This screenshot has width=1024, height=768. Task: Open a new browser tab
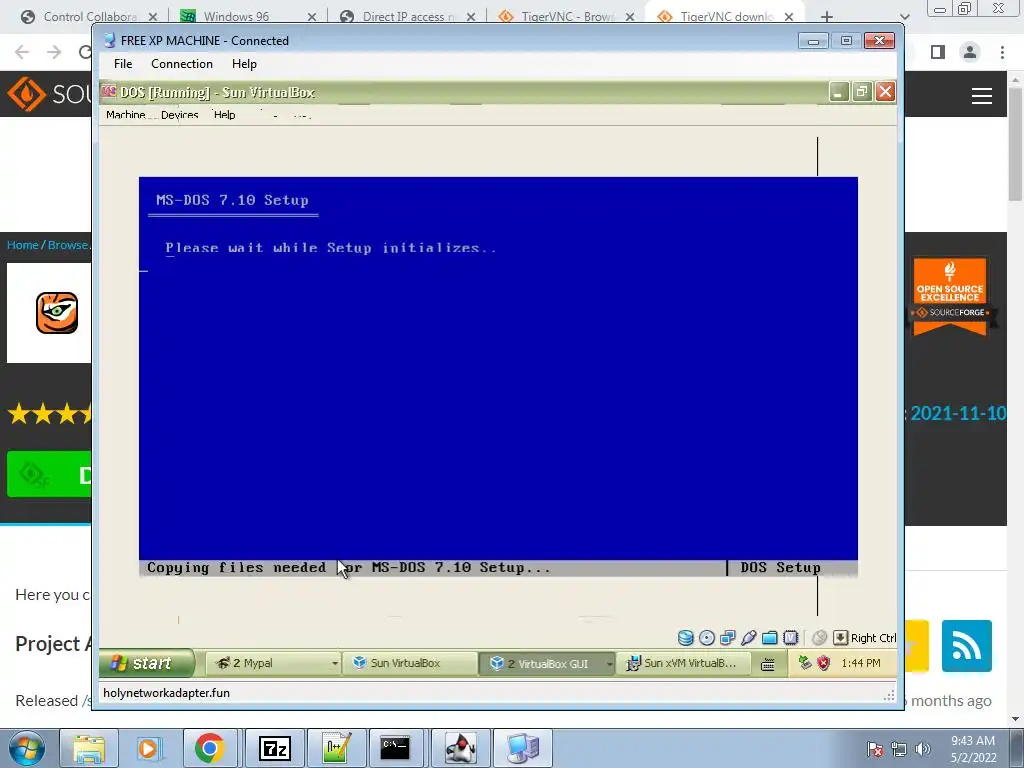(827, 17)
